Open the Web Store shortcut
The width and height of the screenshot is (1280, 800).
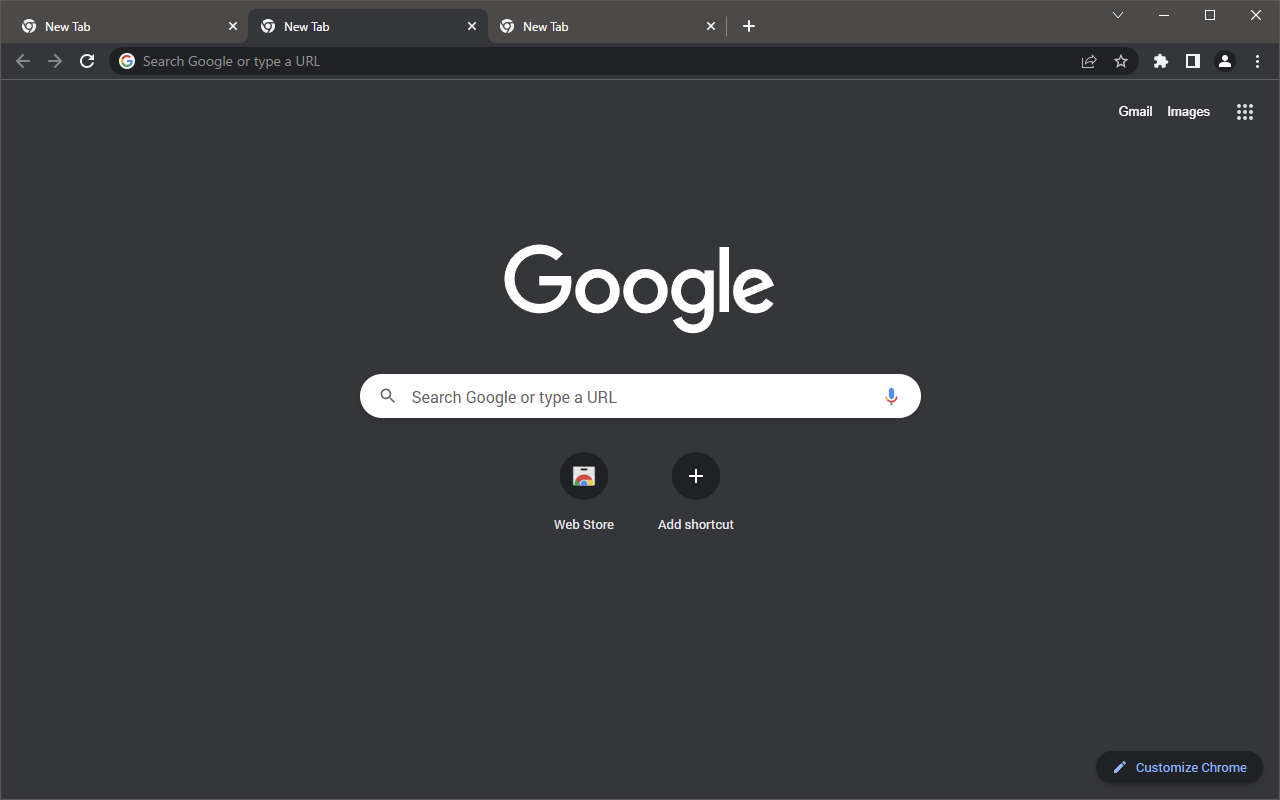(x=584, y=492)
